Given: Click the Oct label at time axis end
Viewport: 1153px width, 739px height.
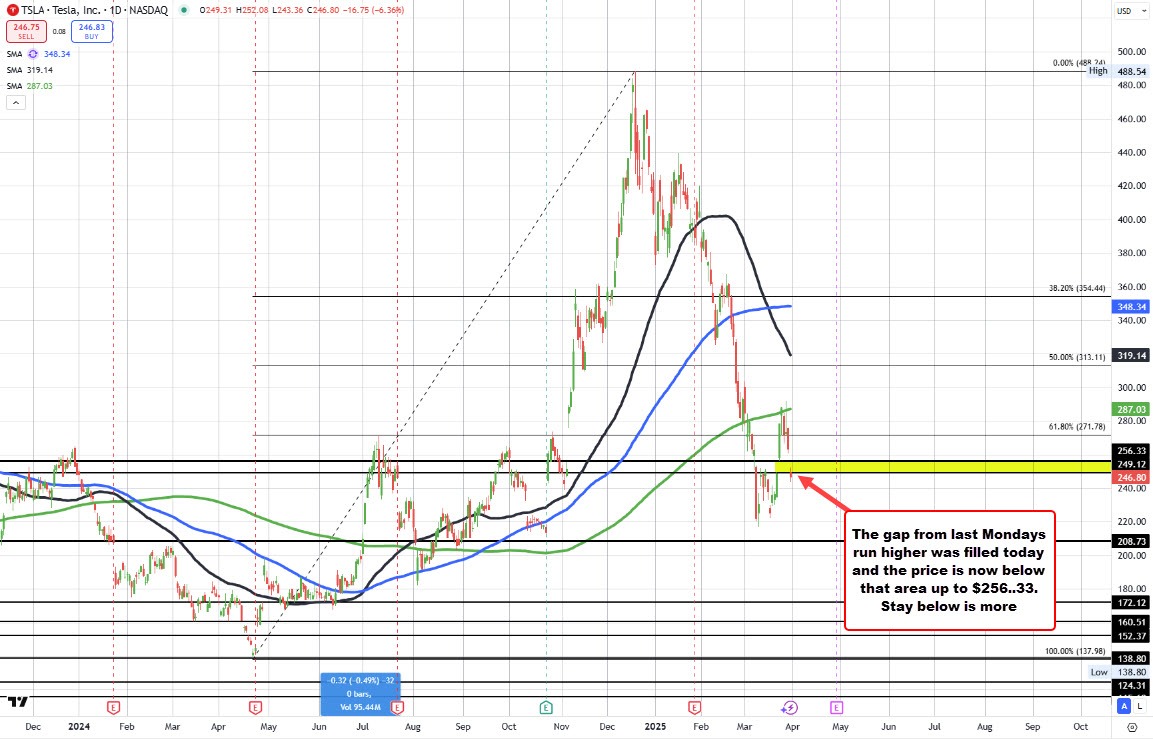Looking at the screenshot, I should (x=1080, y=726).
